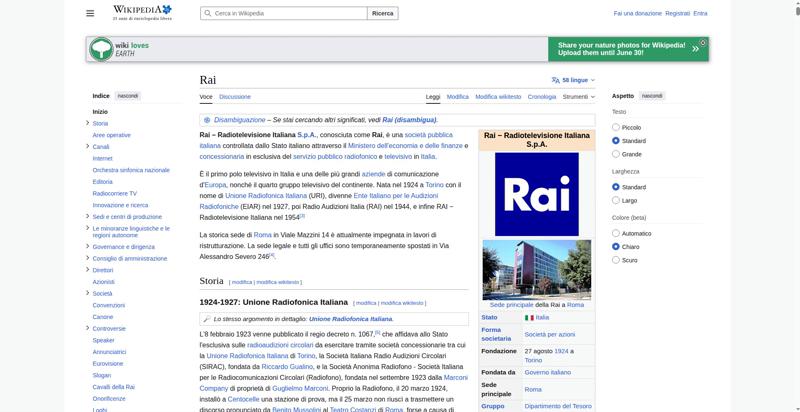Screen dimensions: 800x412
Task: Click the blue Rai logo image
Action: [x=537, y=194]
